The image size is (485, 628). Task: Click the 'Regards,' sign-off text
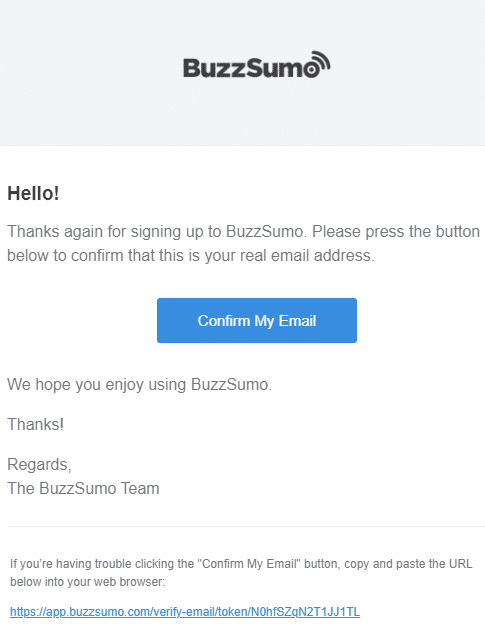[39, 465]
